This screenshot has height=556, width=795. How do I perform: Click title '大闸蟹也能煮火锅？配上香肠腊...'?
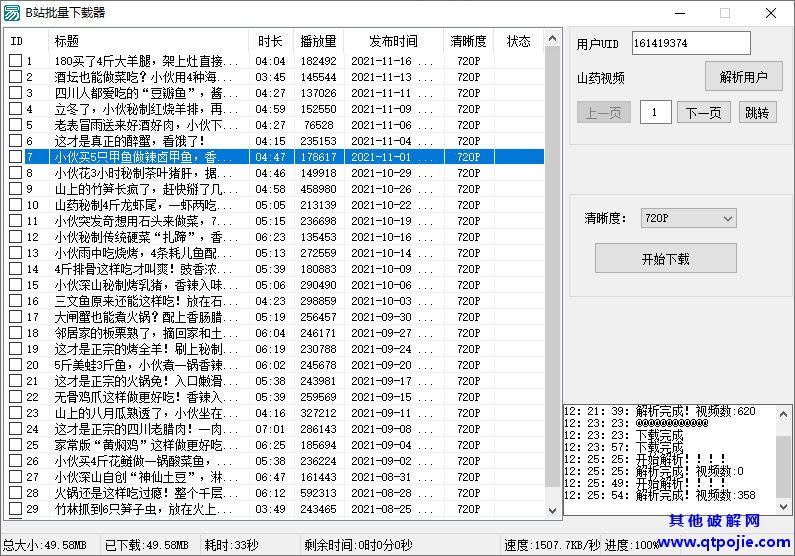(x=146, y=317)
